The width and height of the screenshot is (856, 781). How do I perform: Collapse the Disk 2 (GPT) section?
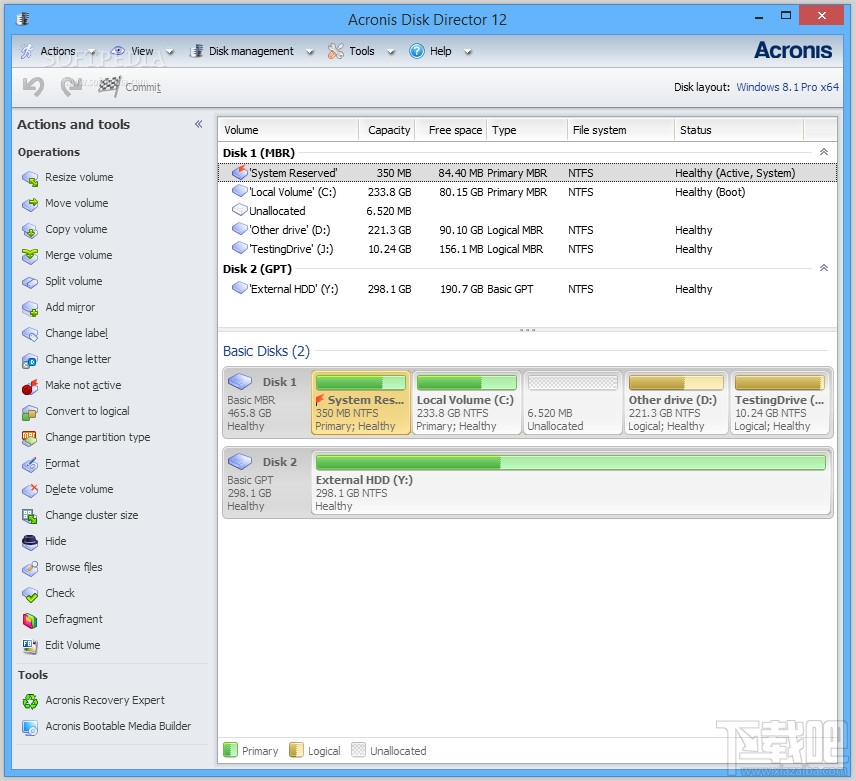coord(823,268)
